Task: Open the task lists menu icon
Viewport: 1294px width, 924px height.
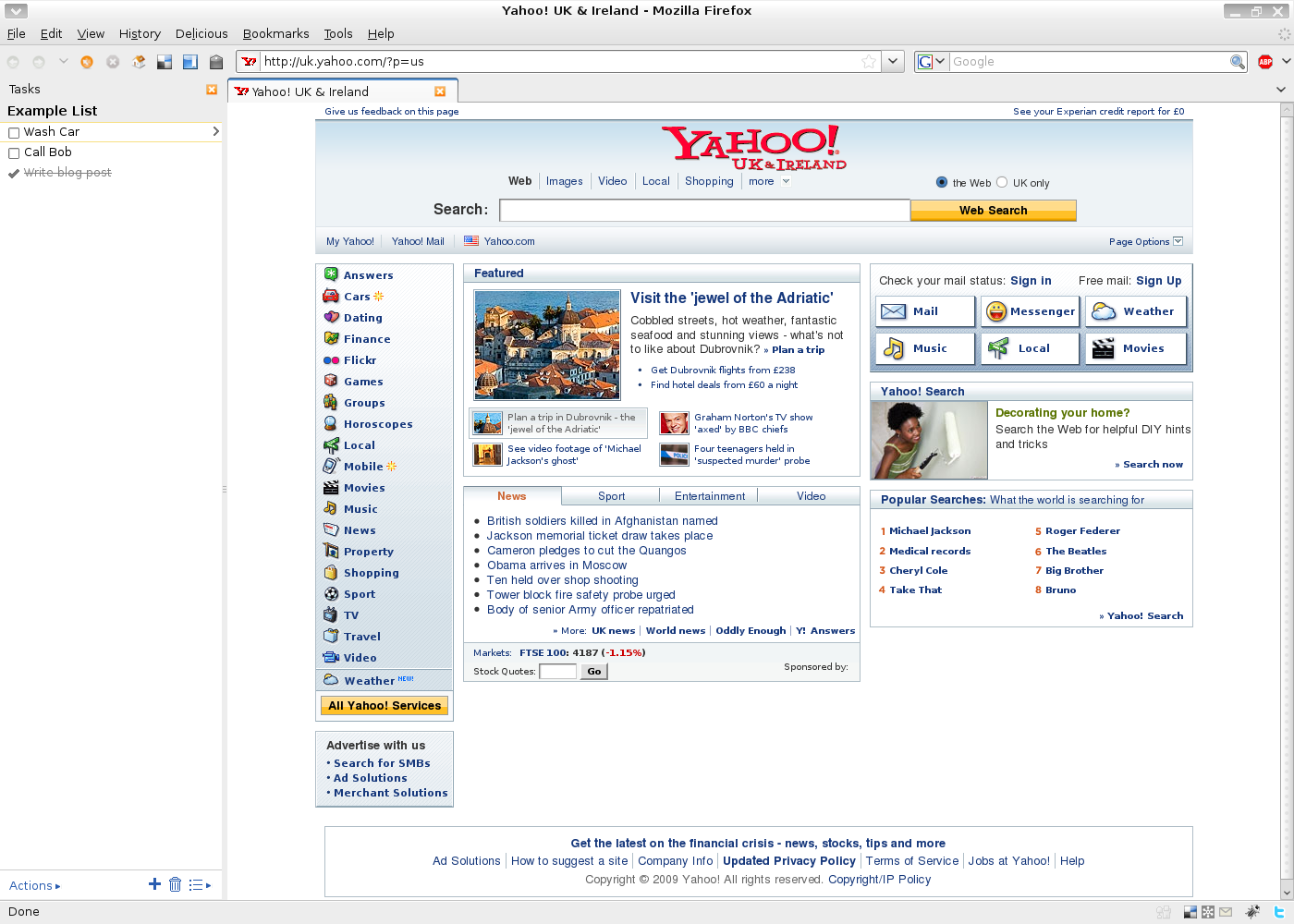Action: tap(200, 885)
